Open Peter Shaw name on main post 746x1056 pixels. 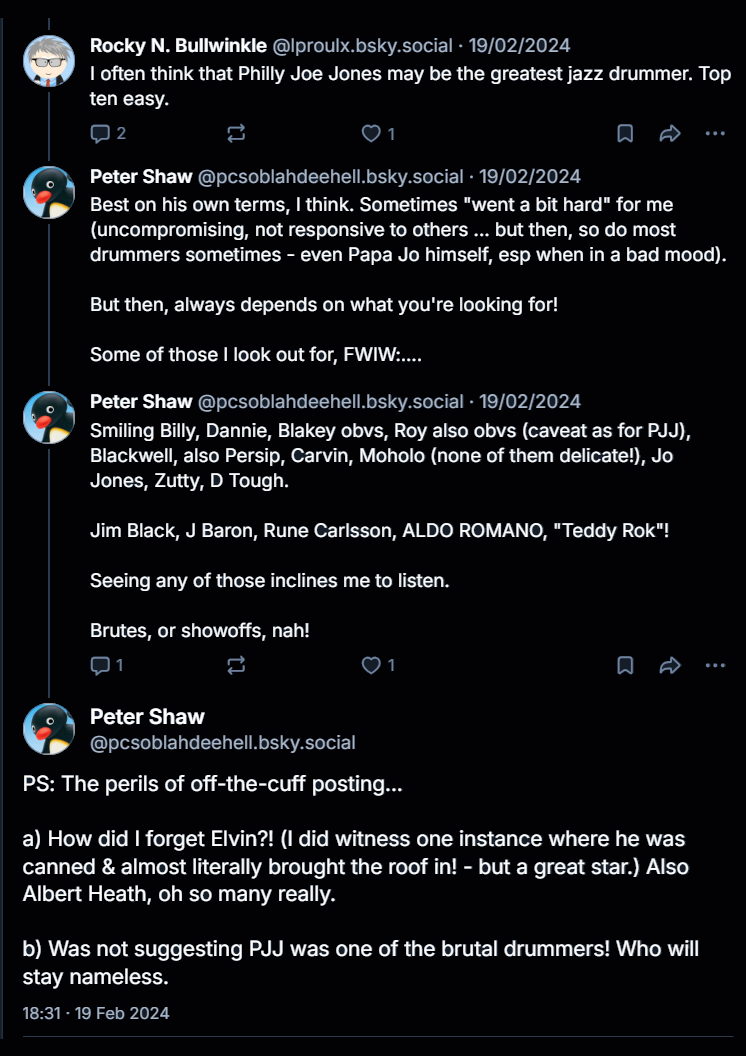[147, 716]
